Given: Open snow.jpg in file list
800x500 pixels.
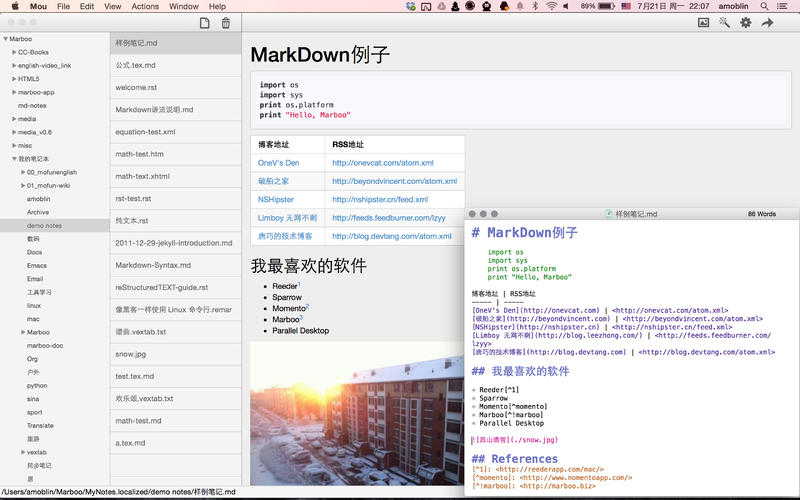Looking at the screenshot, I should [176, 354].
